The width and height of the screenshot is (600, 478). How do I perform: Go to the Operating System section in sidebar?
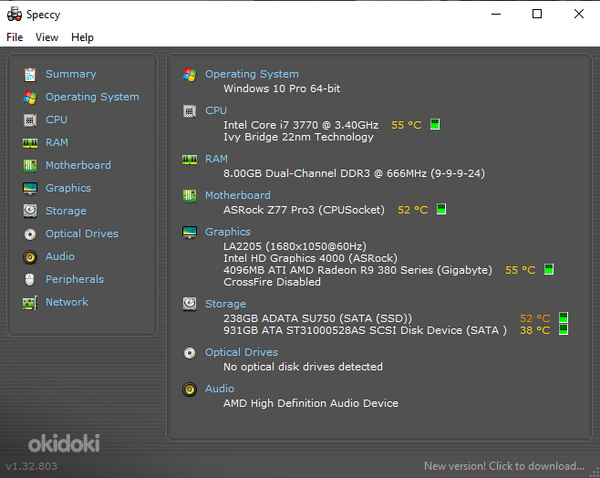coord(92,97)
